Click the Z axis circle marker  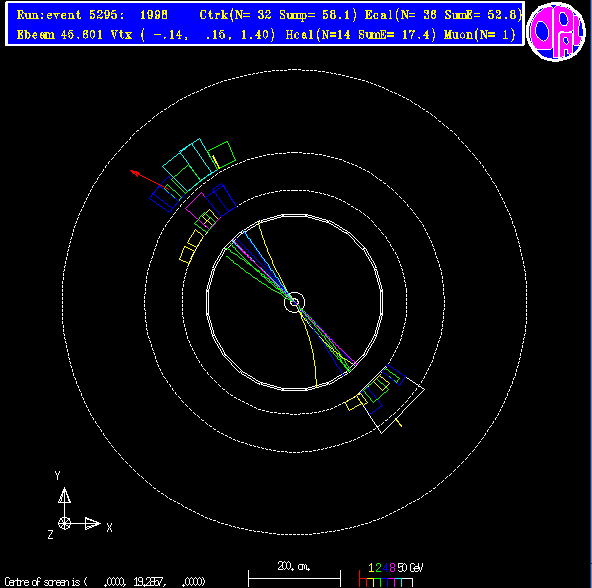pos(65,523)
